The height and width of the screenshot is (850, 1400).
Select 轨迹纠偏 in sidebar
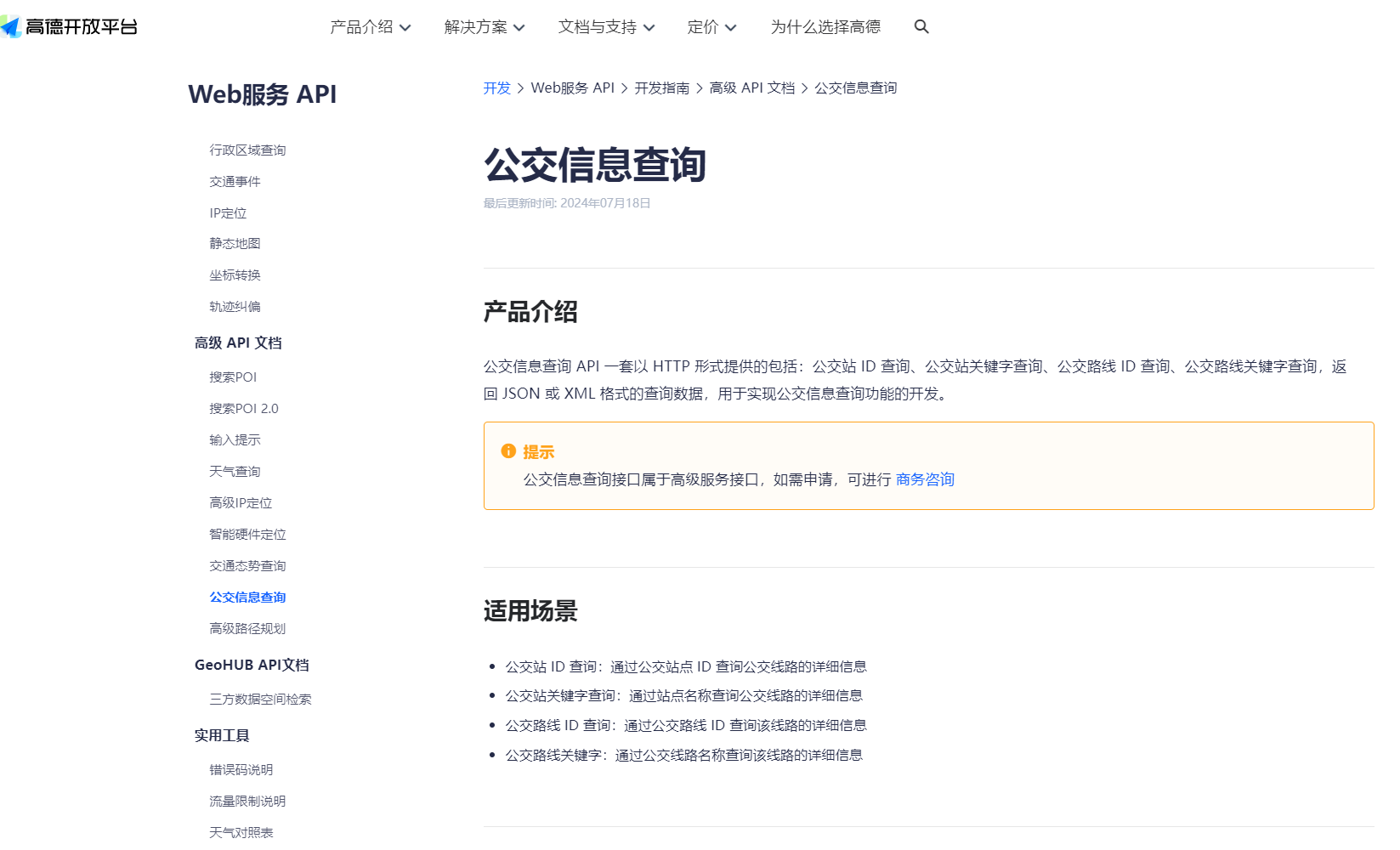click(235, 307)
